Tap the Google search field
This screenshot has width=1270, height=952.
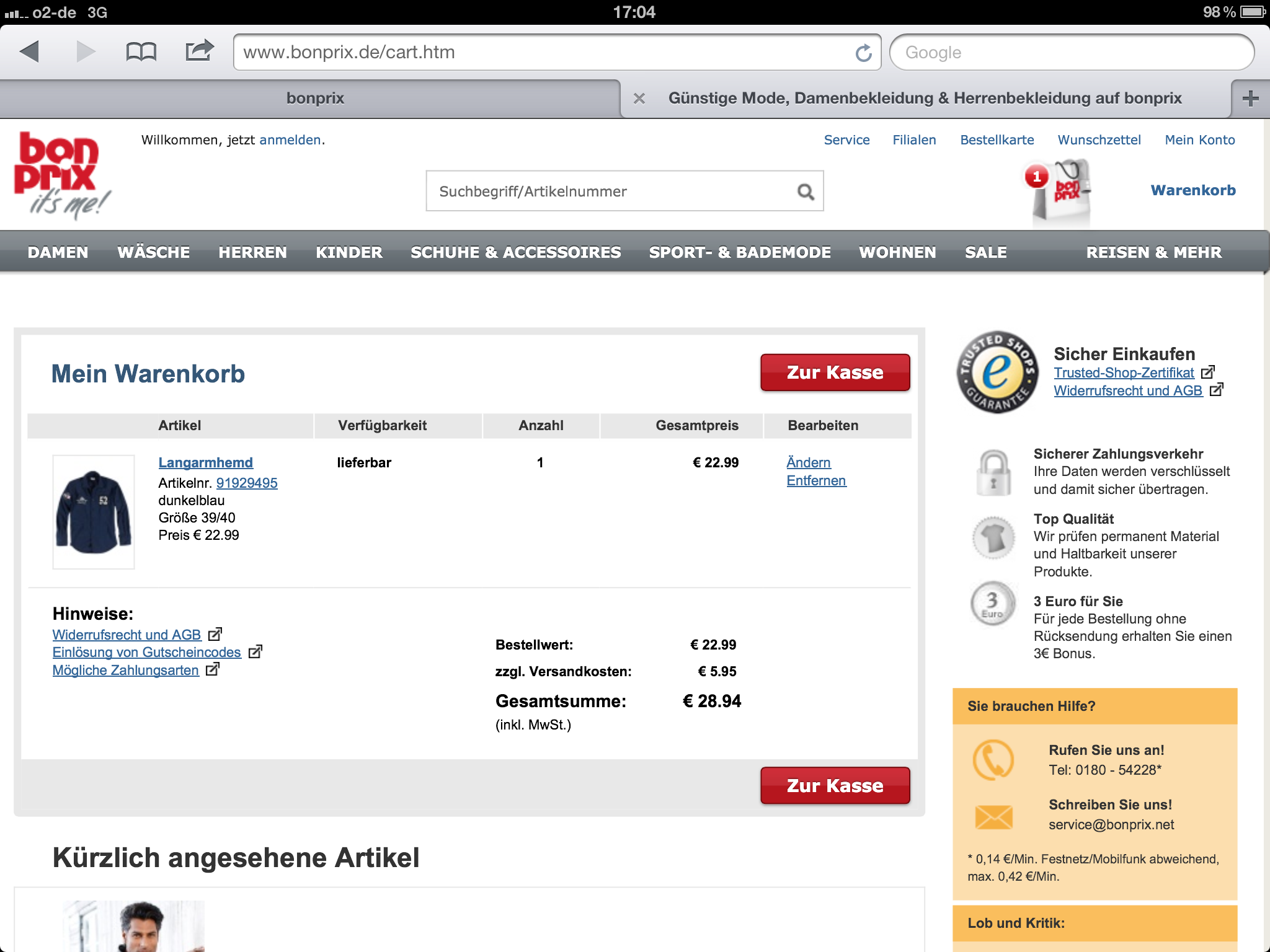[x=1071, y=53]
